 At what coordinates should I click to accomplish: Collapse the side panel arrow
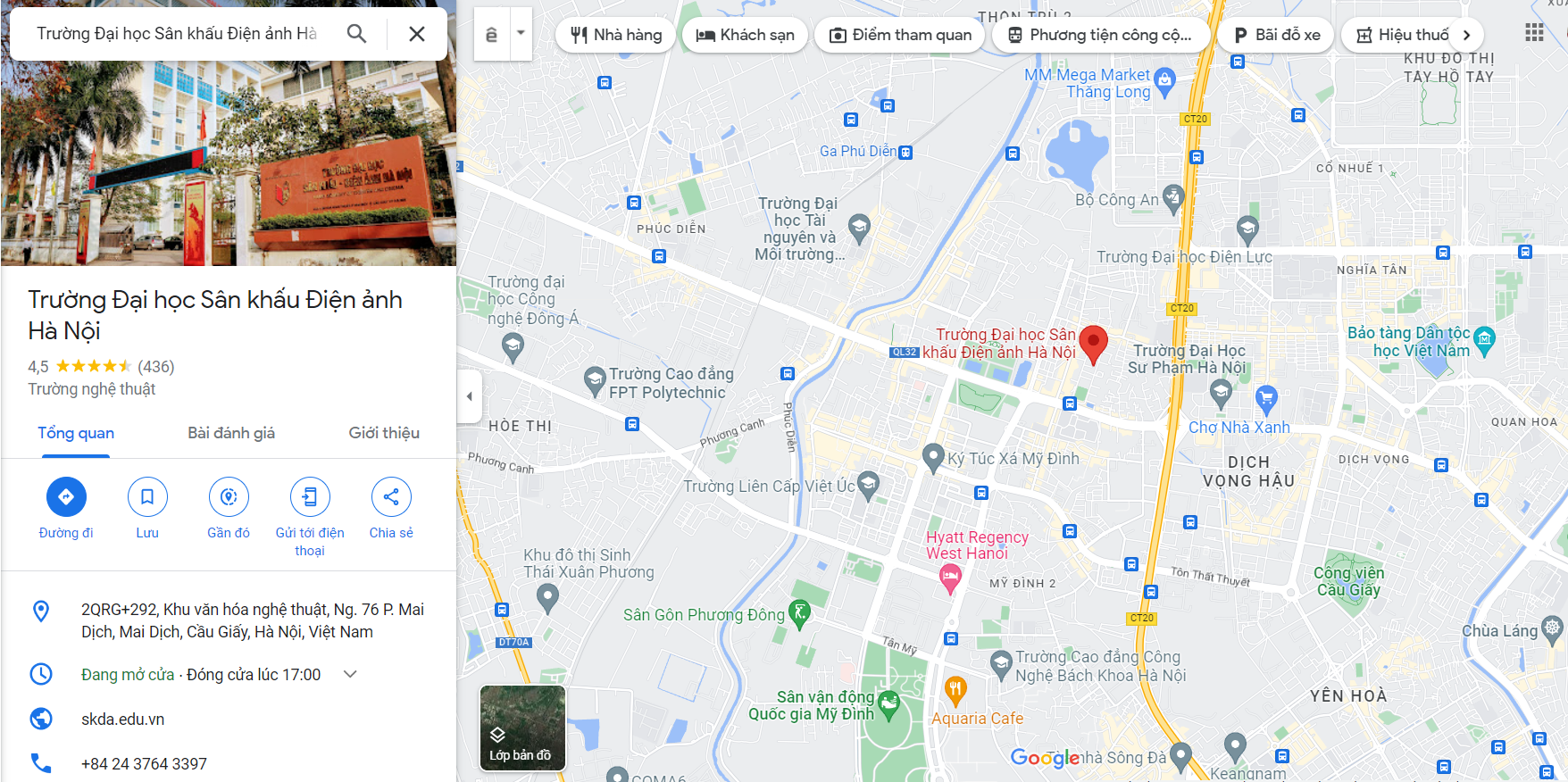pos(470,396)
